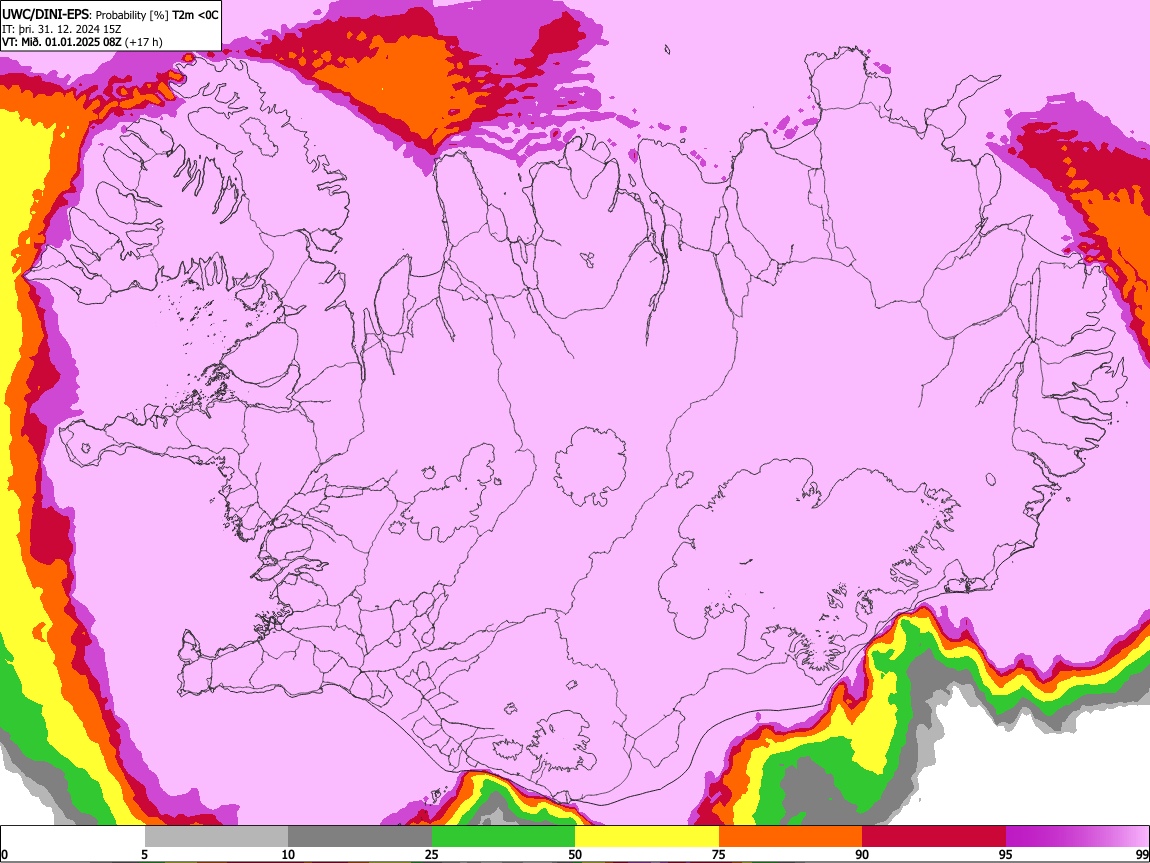Click the IT initialization time line
1150x863 pixels.
pyautogui.click(x=62, y=29)
